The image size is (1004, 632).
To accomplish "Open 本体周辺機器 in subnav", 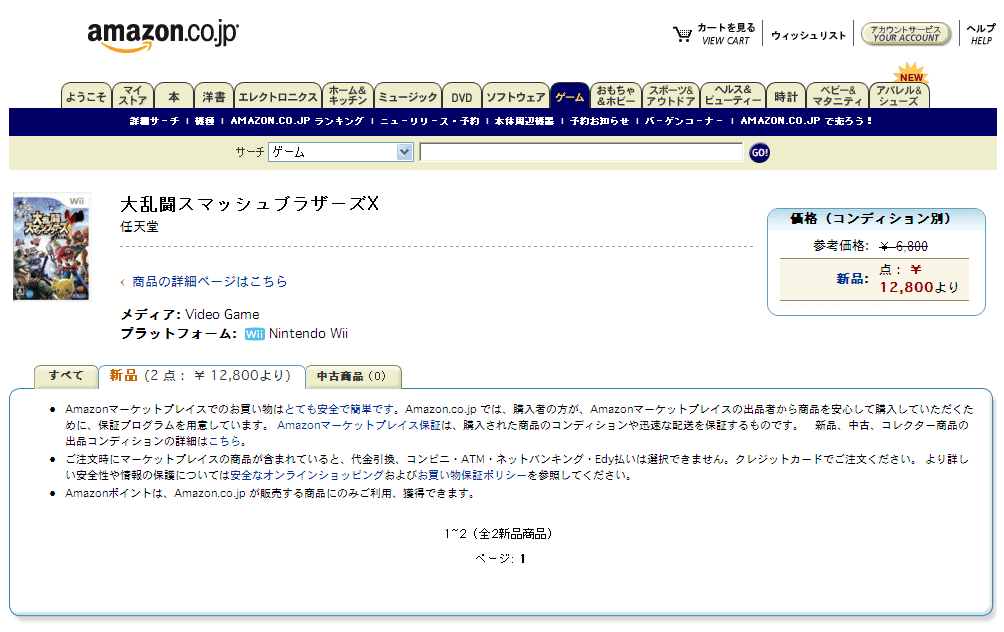I will click(x=524, y=121).
